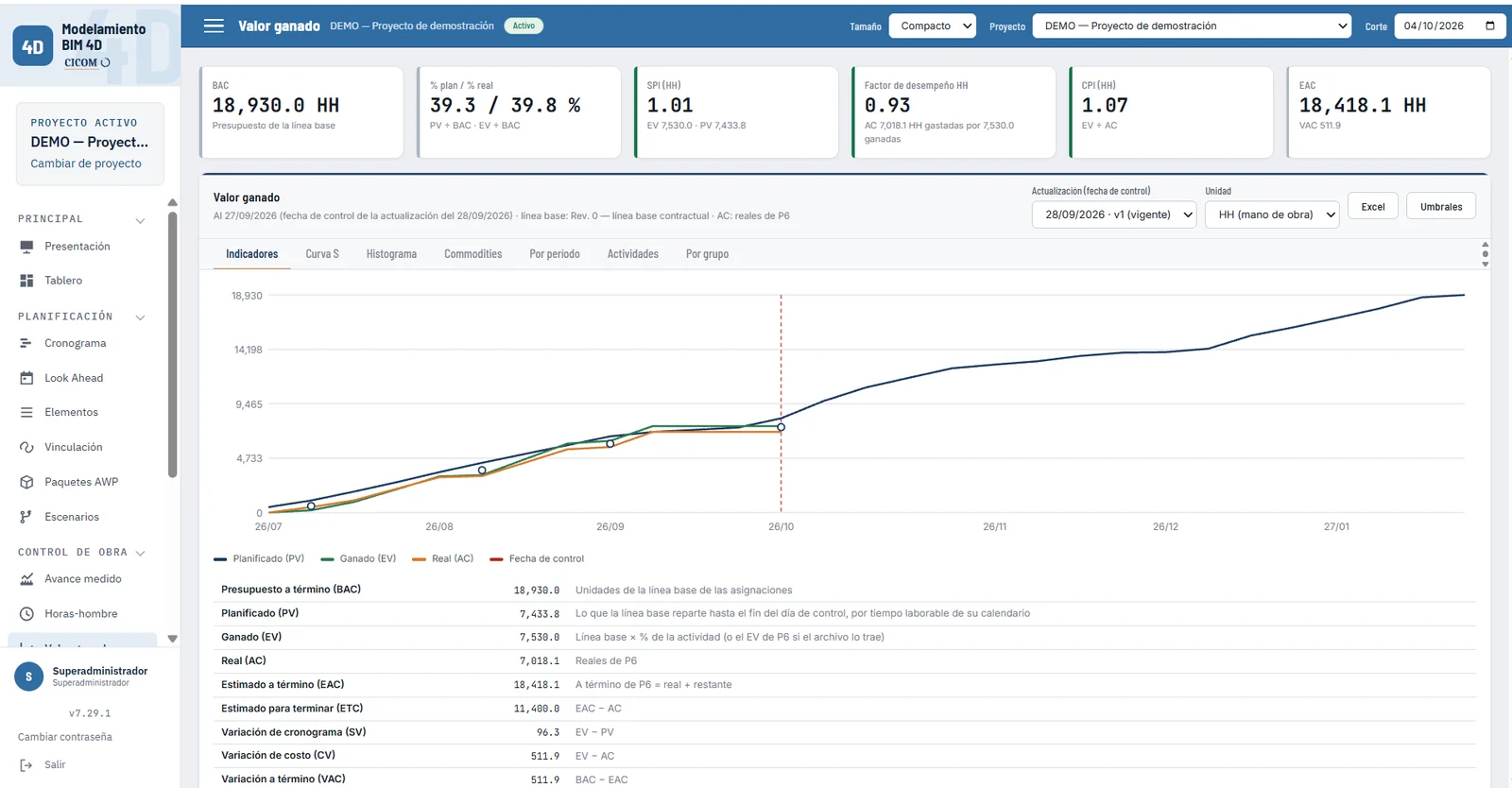Image resolution: width=1512 pixels, height=788 pixels.
Task: Click the Vinculación link icon
Action: (x=26, y=448)
